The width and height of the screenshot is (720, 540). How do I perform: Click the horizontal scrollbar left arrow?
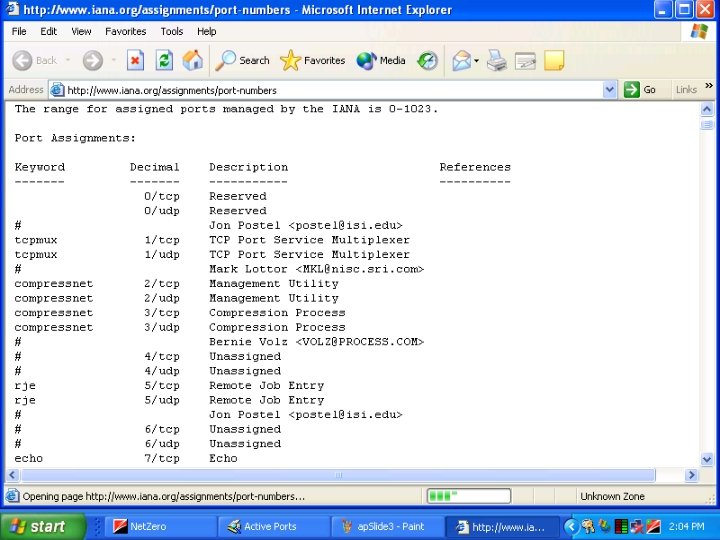point(12,475)
